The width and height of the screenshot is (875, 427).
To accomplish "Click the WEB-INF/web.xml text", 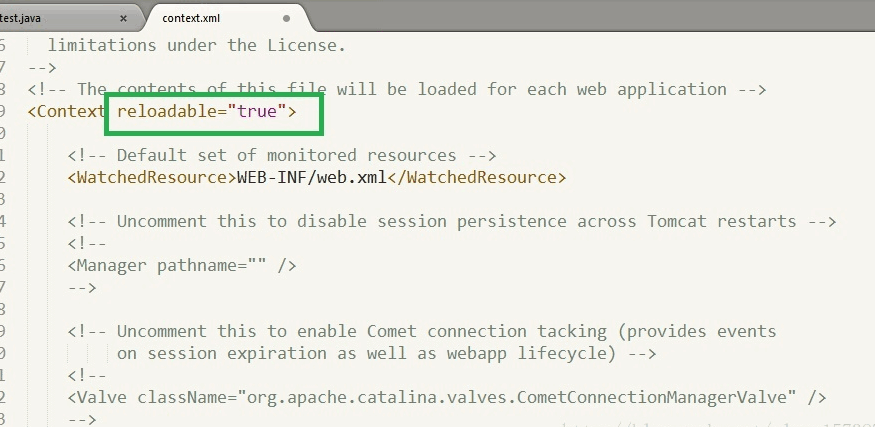I will click(312, 177).
